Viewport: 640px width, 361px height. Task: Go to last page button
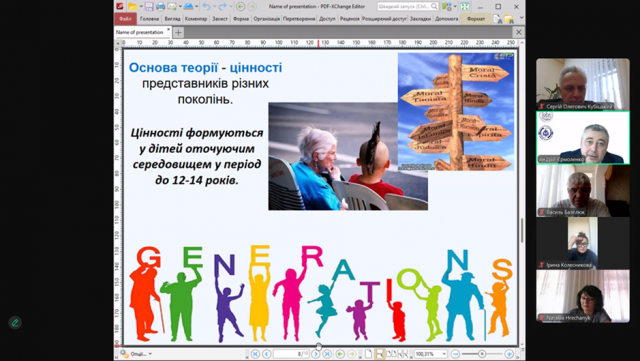pos(327,354)
